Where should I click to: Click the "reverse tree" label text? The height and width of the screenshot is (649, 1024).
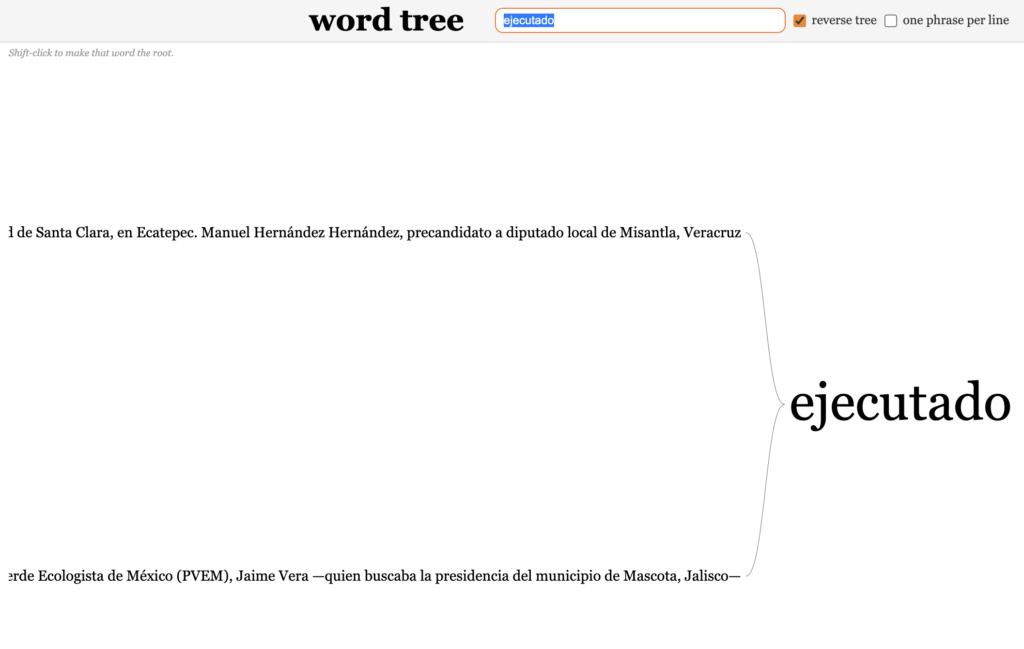pos(844,21)
